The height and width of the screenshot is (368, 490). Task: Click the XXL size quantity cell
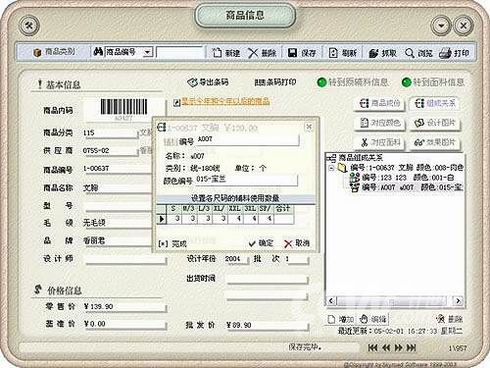pyautogui.click(x=235, y=219)
